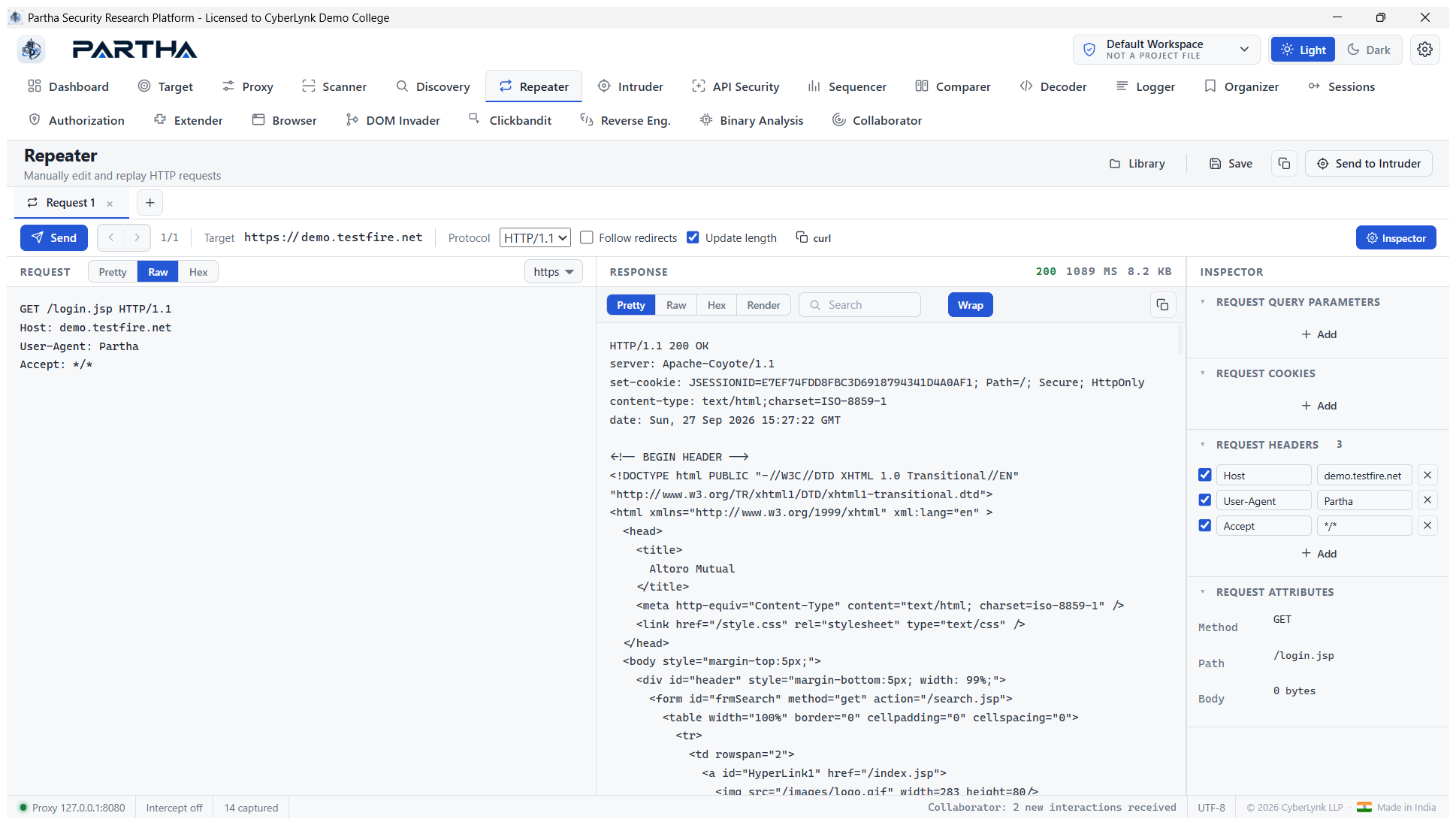Viewport: 1456px width, 825px height.
Task: Enable the Follow redirects checkbox
Action: pyautogui.click(x=587, y=237)
